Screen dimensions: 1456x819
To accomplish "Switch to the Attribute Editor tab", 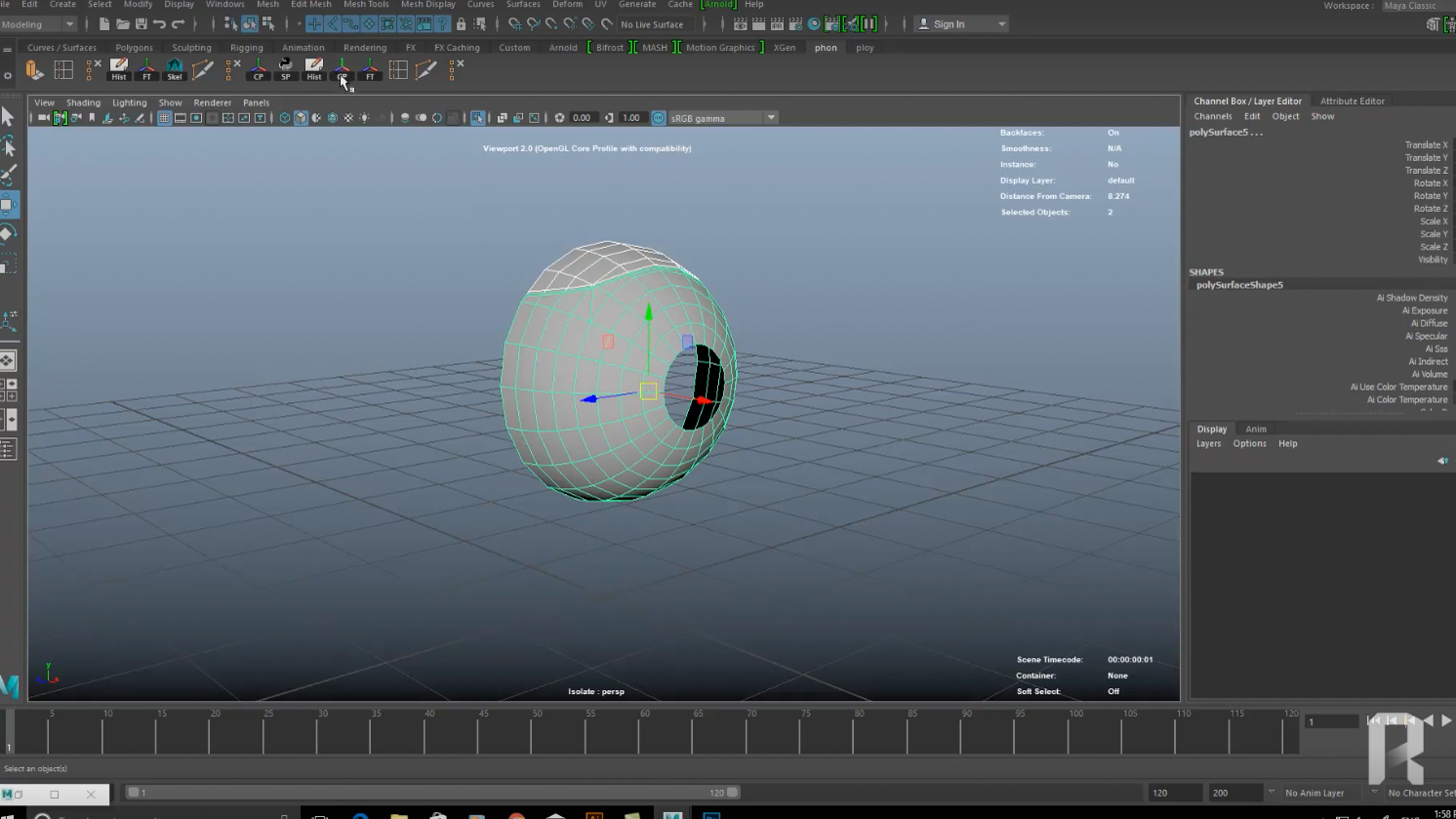I will click(x=1352, y=101).
